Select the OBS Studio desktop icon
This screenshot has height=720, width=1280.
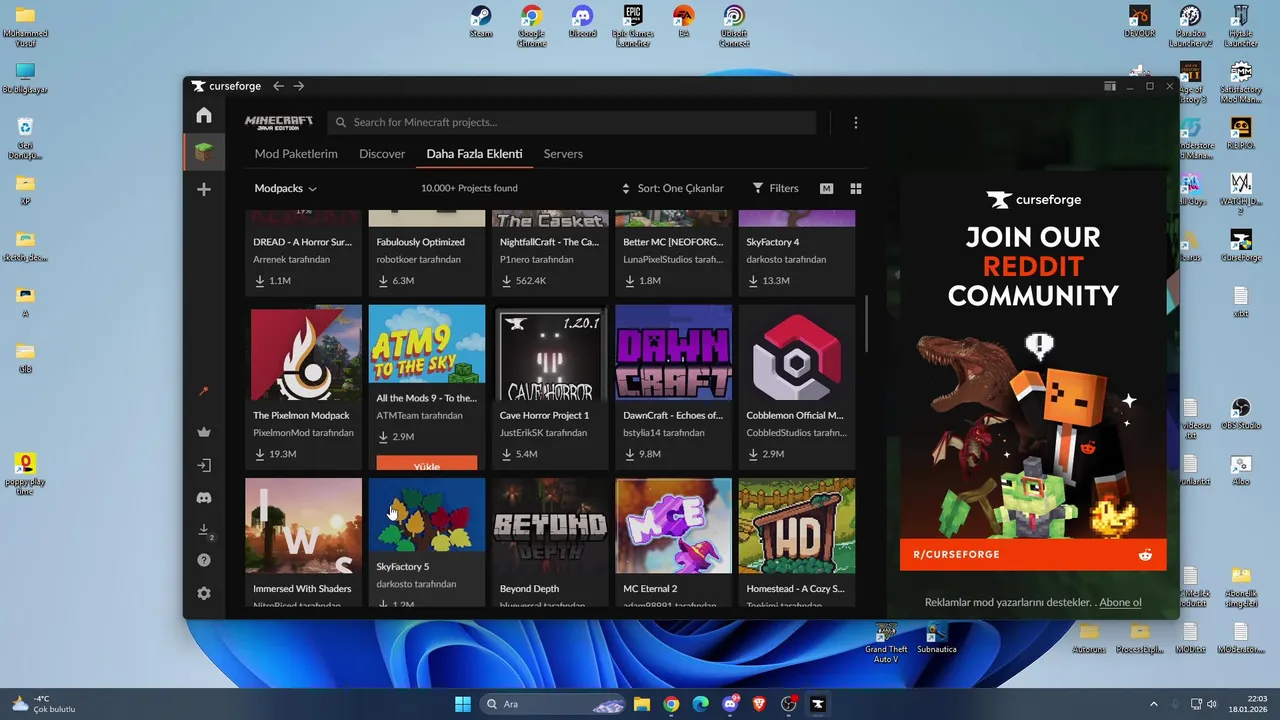[1241, 414]
